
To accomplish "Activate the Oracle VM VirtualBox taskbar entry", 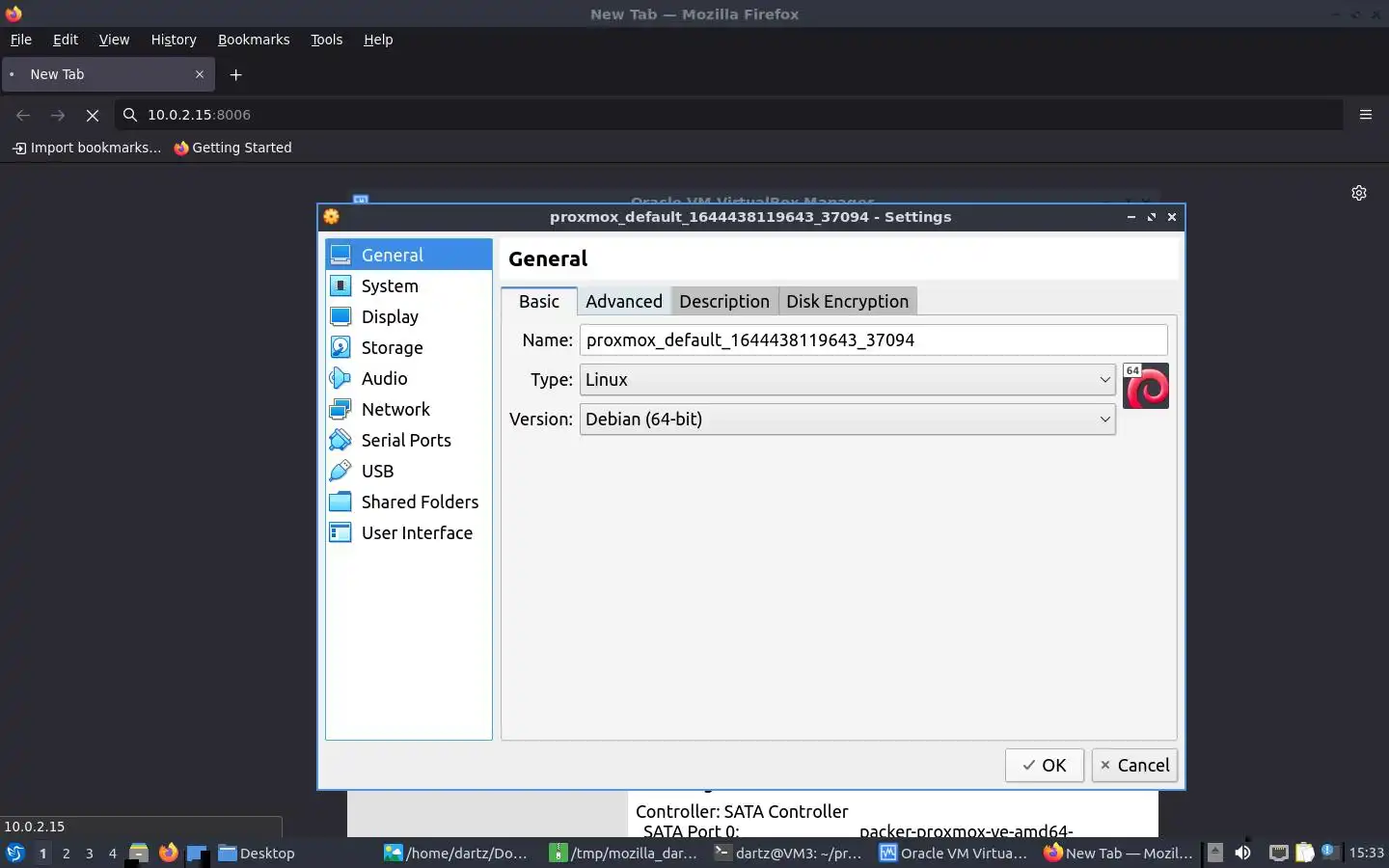I will 954,853.
